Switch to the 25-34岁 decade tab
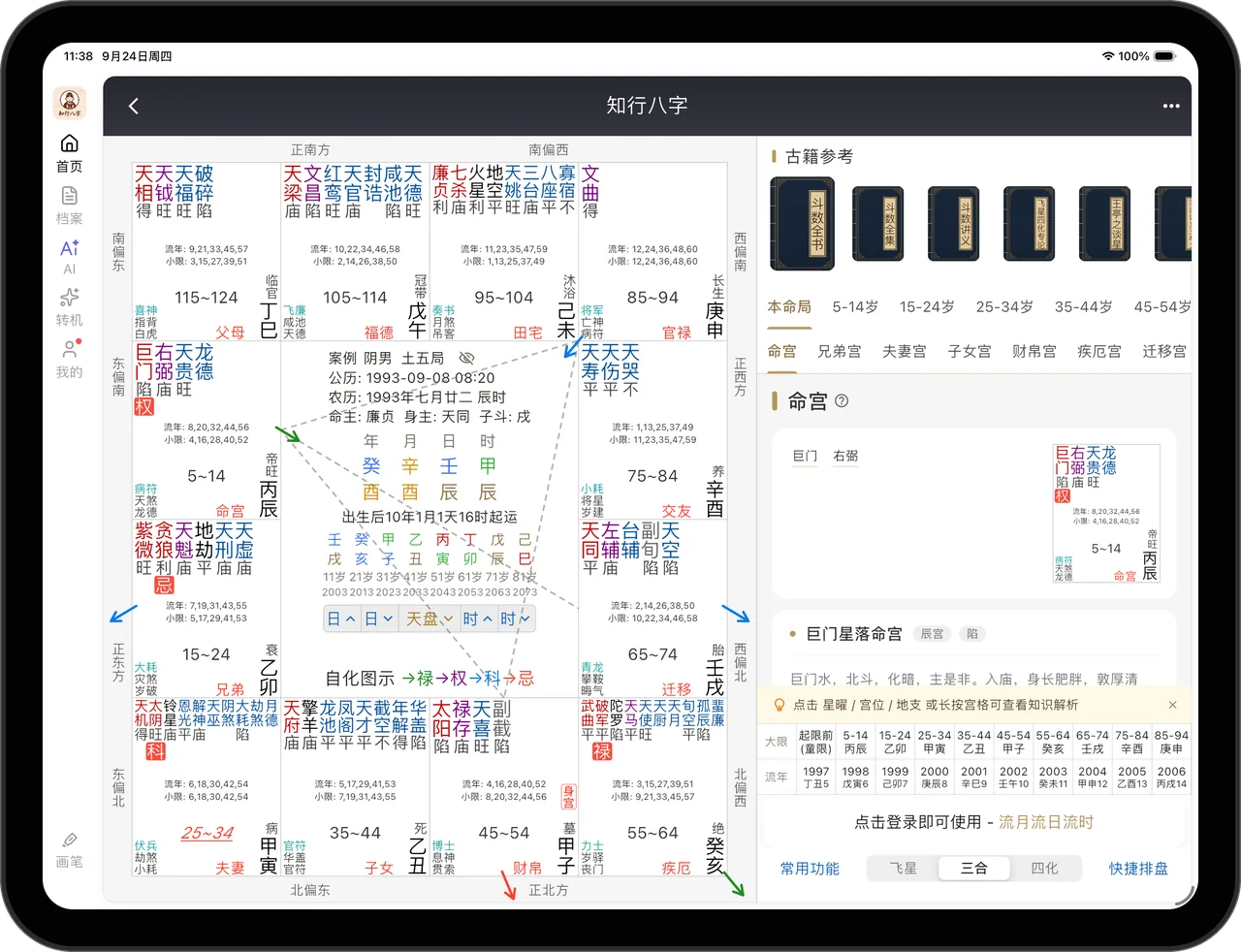 [x=1004, y=306]
